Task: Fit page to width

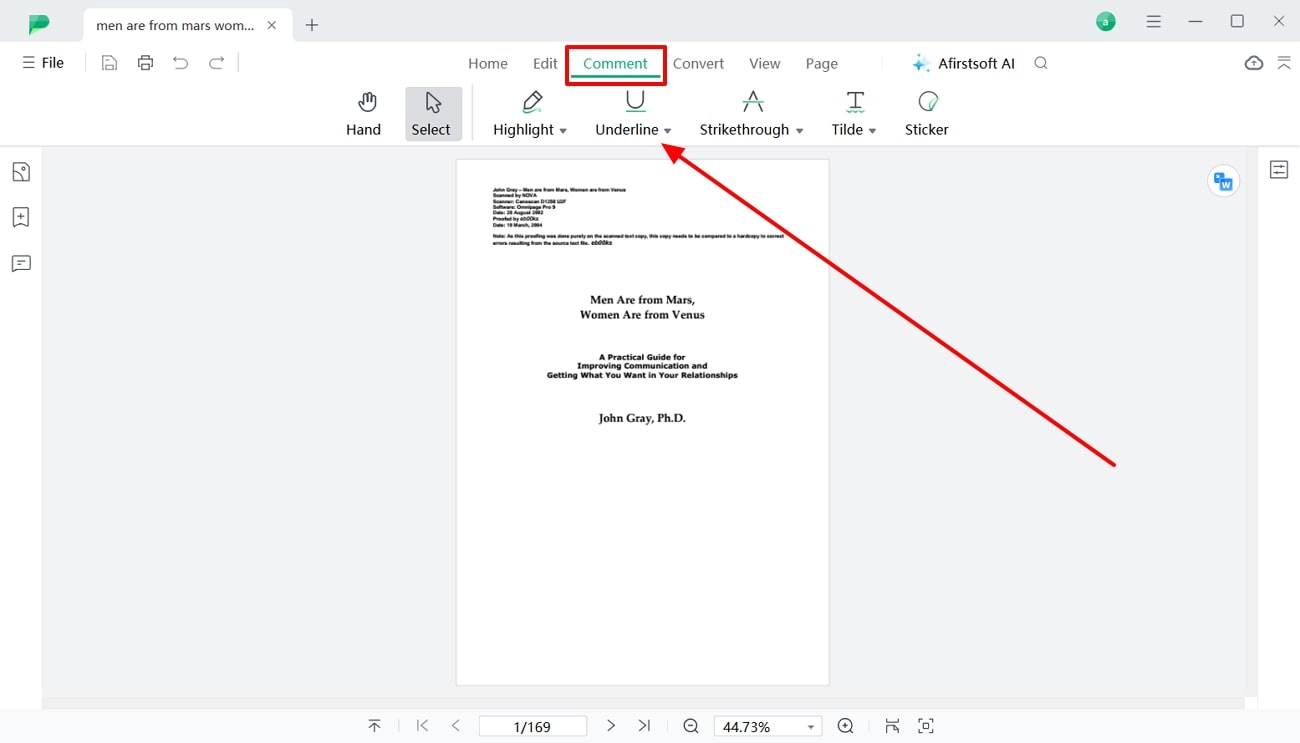Action: point(892,726)
